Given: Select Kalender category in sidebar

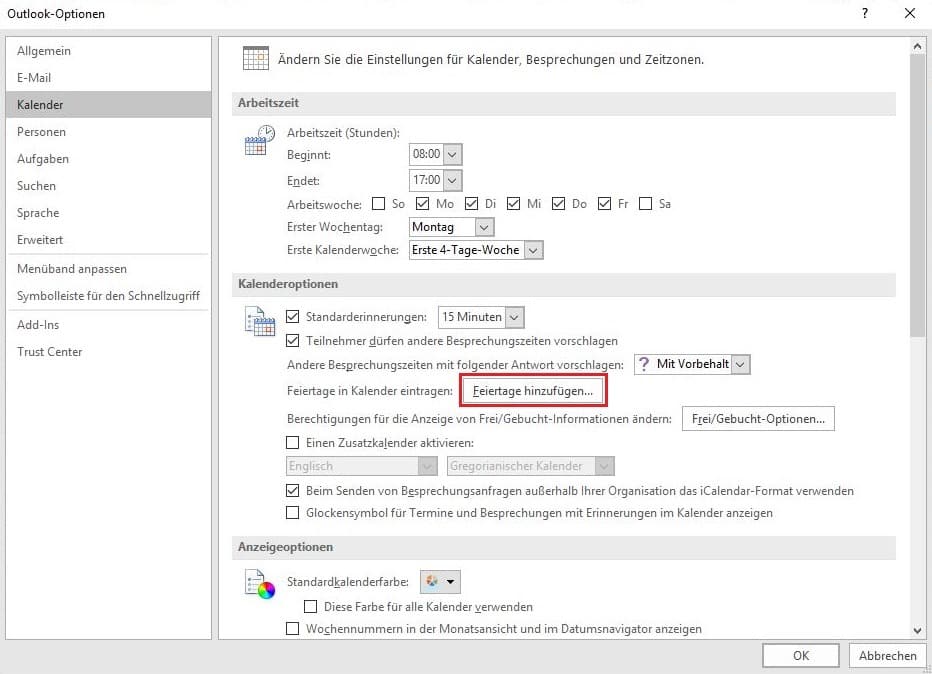Looking at the screenshot, I should (x=109, y=105).
